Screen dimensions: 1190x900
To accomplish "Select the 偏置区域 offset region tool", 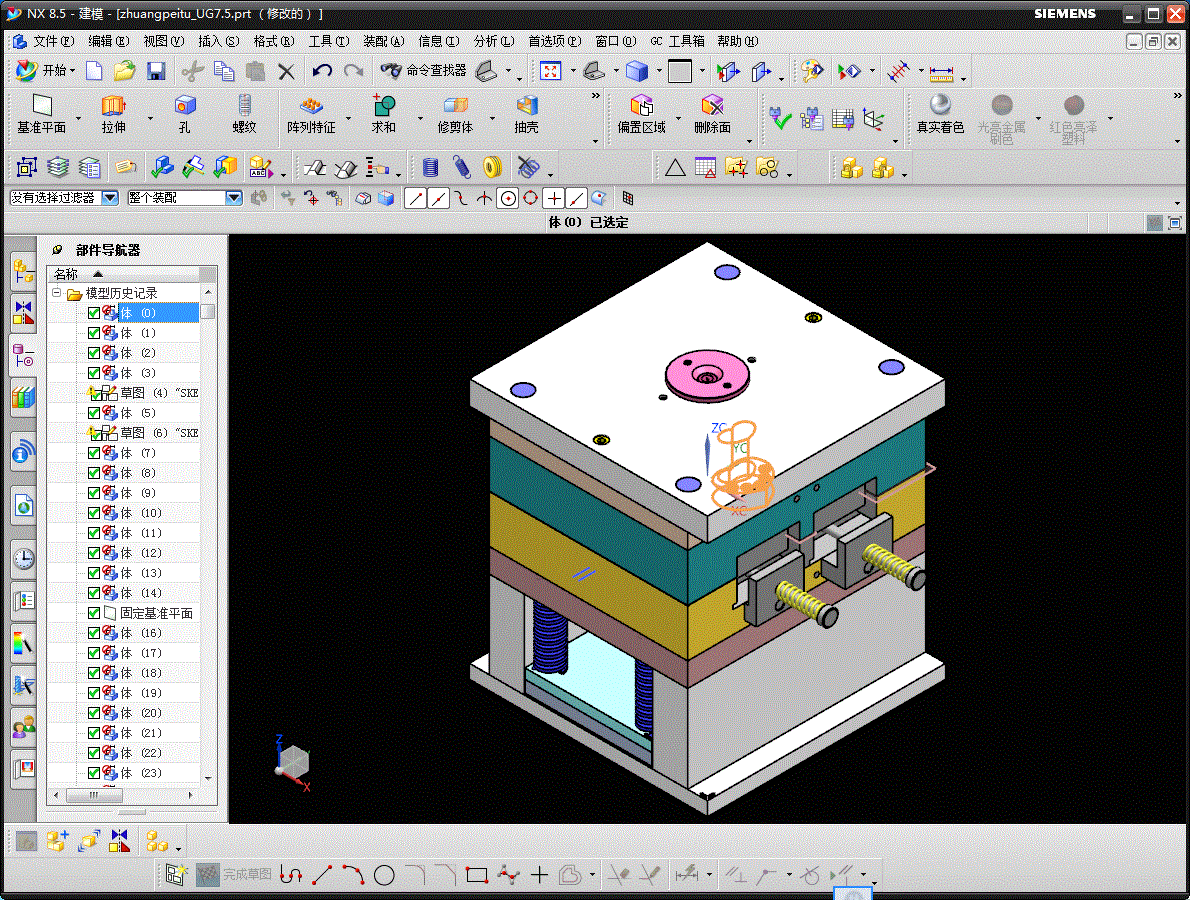I will pyautogui.click(x=641, y=115).
